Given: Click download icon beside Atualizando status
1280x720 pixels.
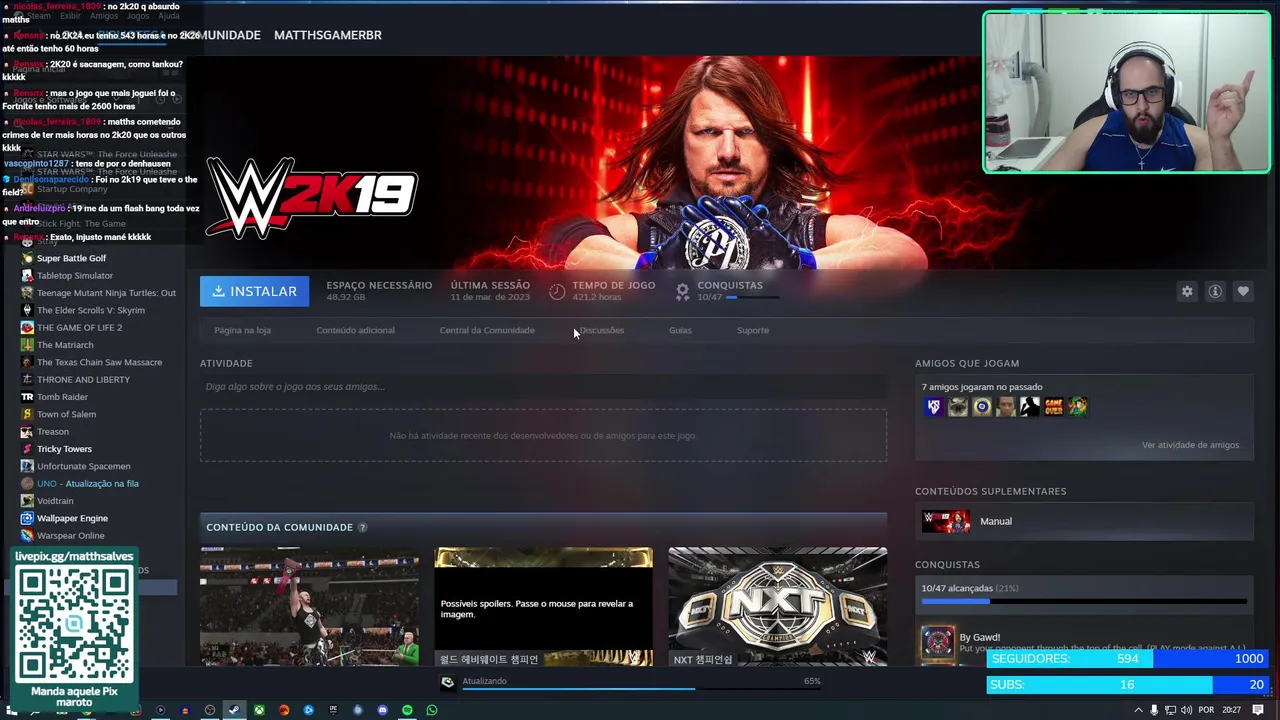Looking at the screenshot, I should (x=447, y=682).
